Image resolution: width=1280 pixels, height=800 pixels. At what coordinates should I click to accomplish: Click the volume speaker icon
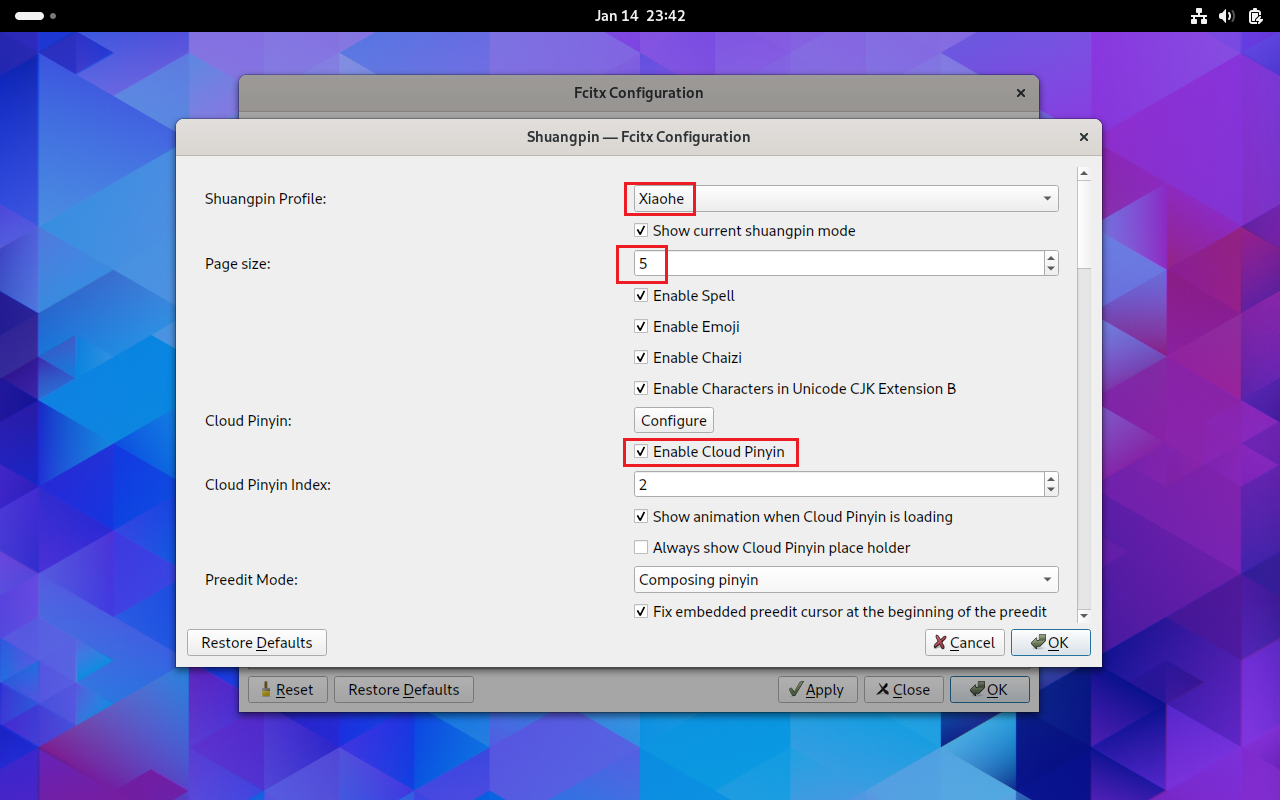pyautogui.click(x=1227, y=16)
